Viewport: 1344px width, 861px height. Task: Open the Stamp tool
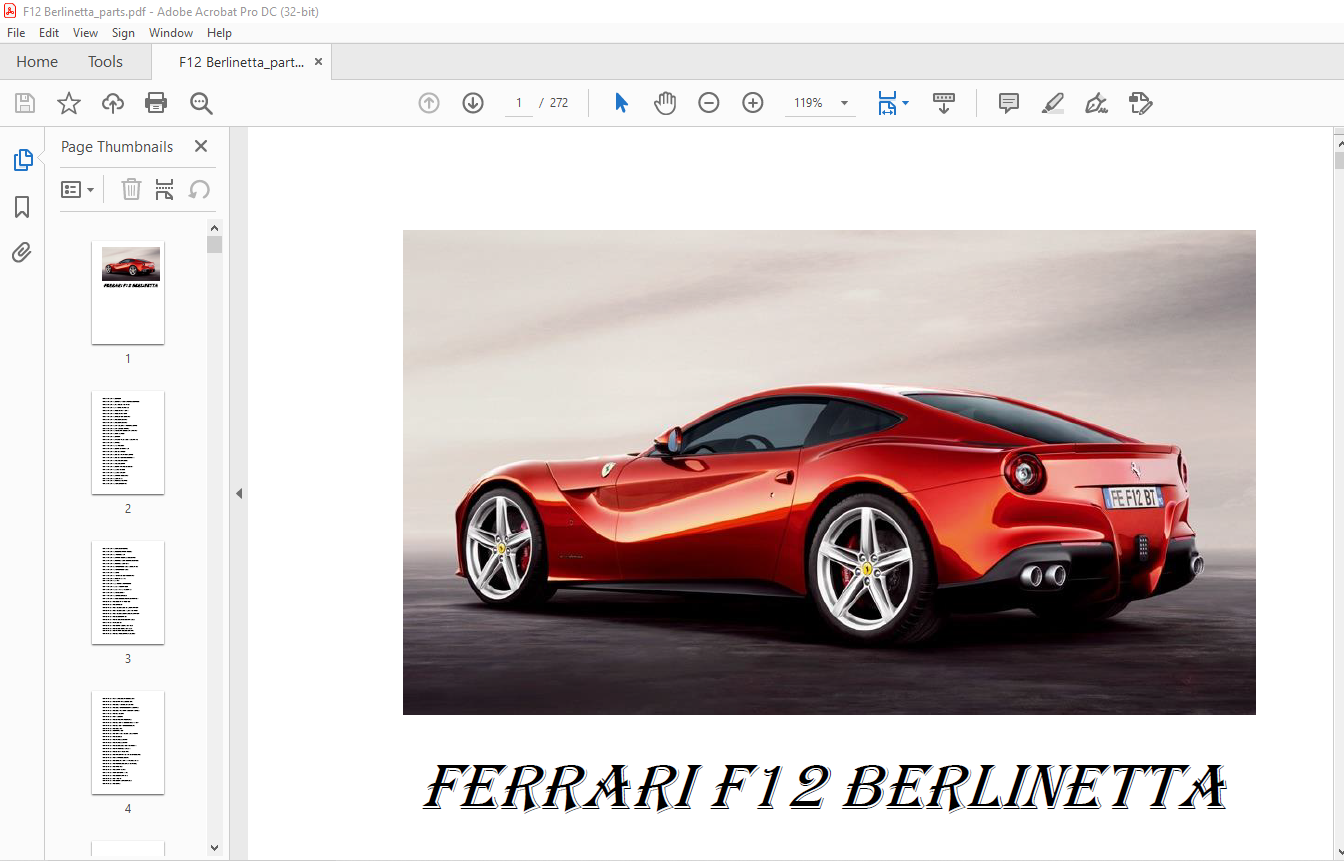(1141, 103)
